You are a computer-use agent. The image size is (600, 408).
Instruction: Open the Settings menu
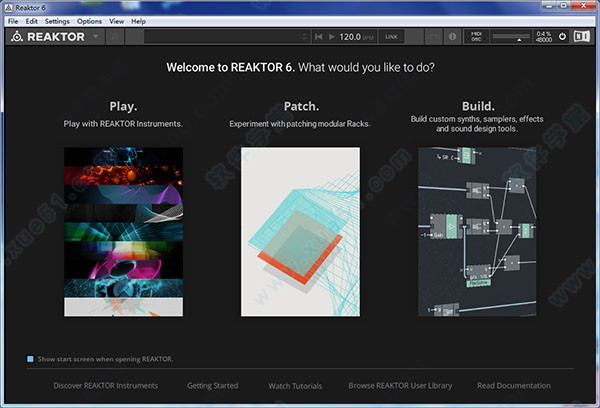(x=57, y=21)
